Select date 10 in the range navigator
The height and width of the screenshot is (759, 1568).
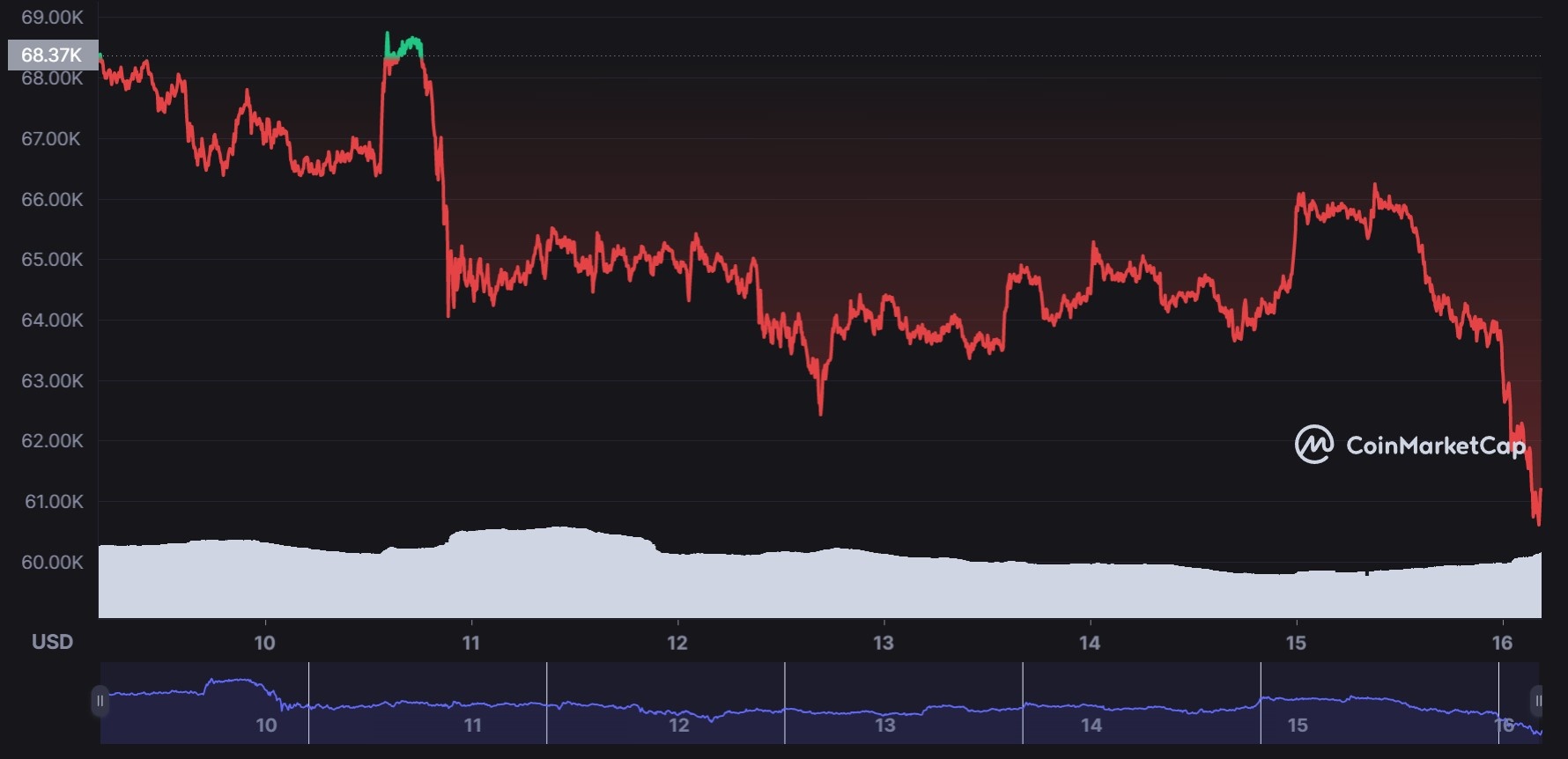click(x=266, y=726)
